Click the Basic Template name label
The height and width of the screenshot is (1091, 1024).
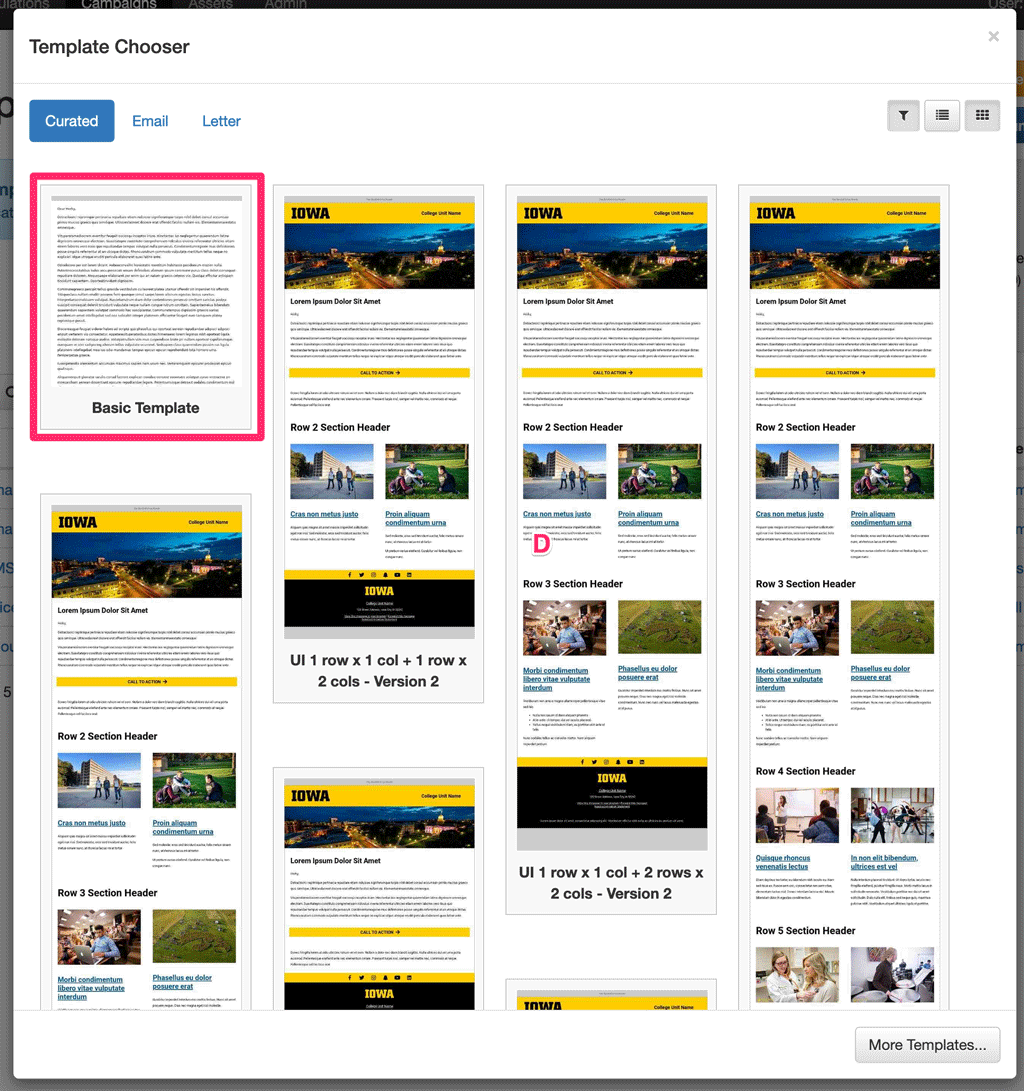click(x=146, y=408)
